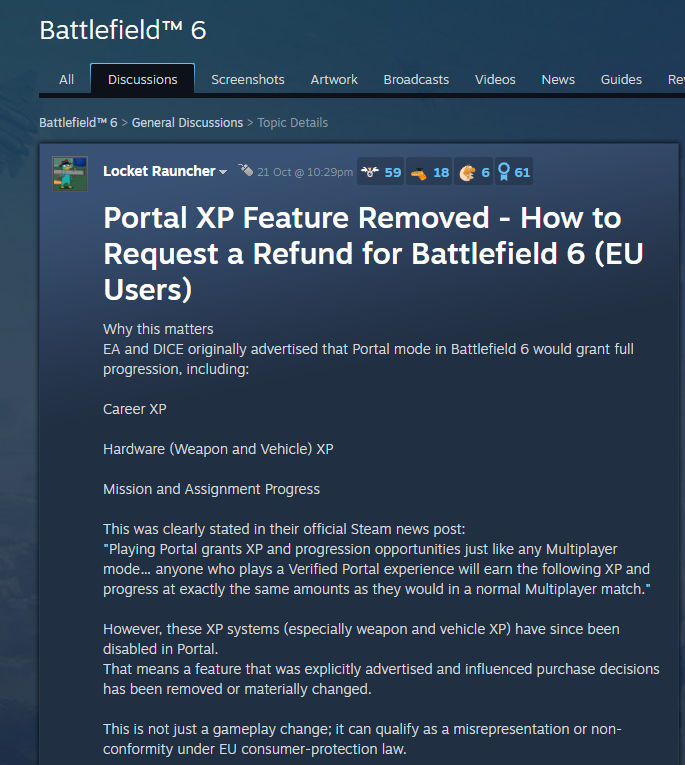Viewport: 685px width, 765px height.
Task: Click the award badge showing 59
Action: coord(381,172)
